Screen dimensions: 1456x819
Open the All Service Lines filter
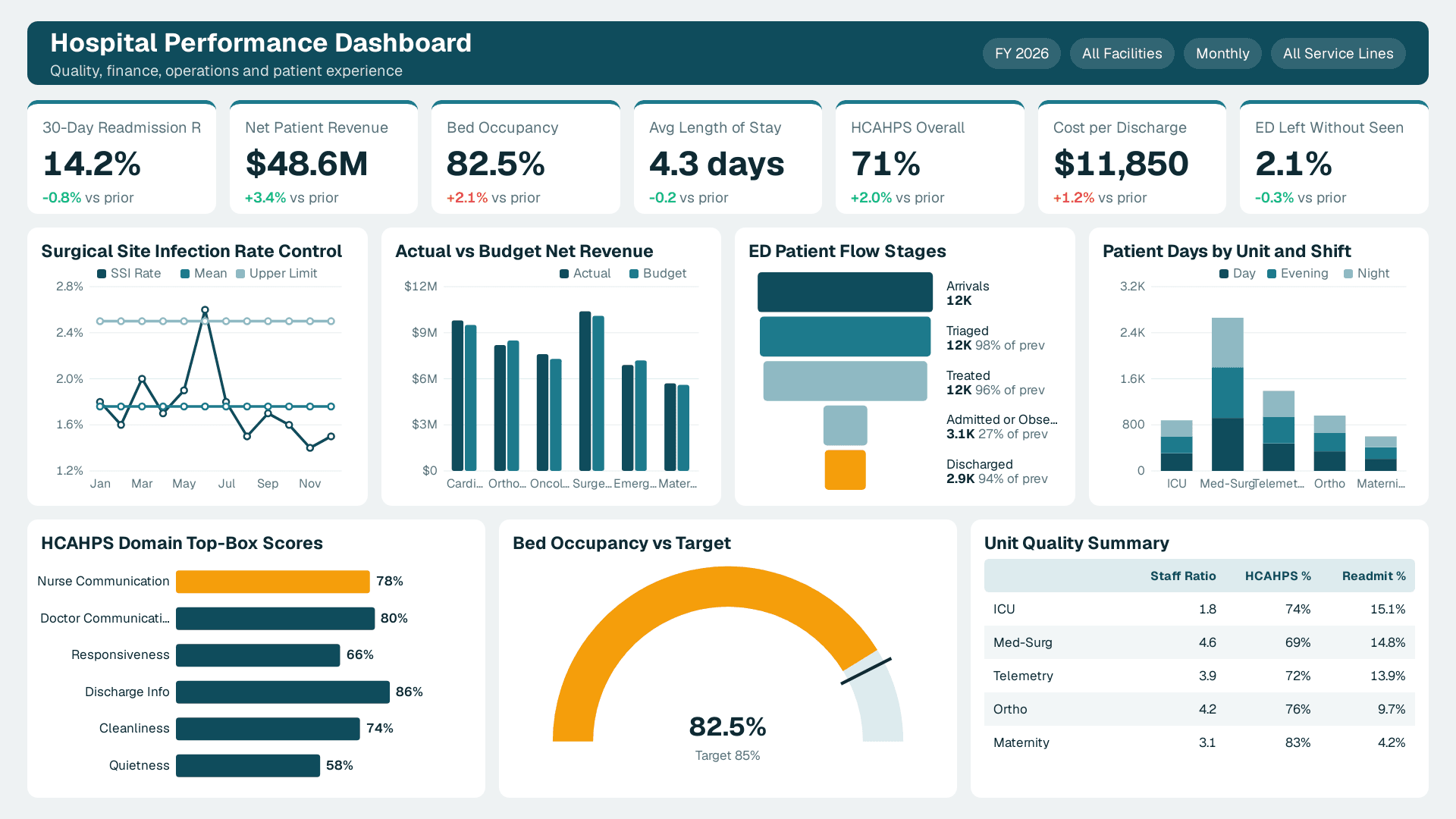click(x=1338, y=54)
